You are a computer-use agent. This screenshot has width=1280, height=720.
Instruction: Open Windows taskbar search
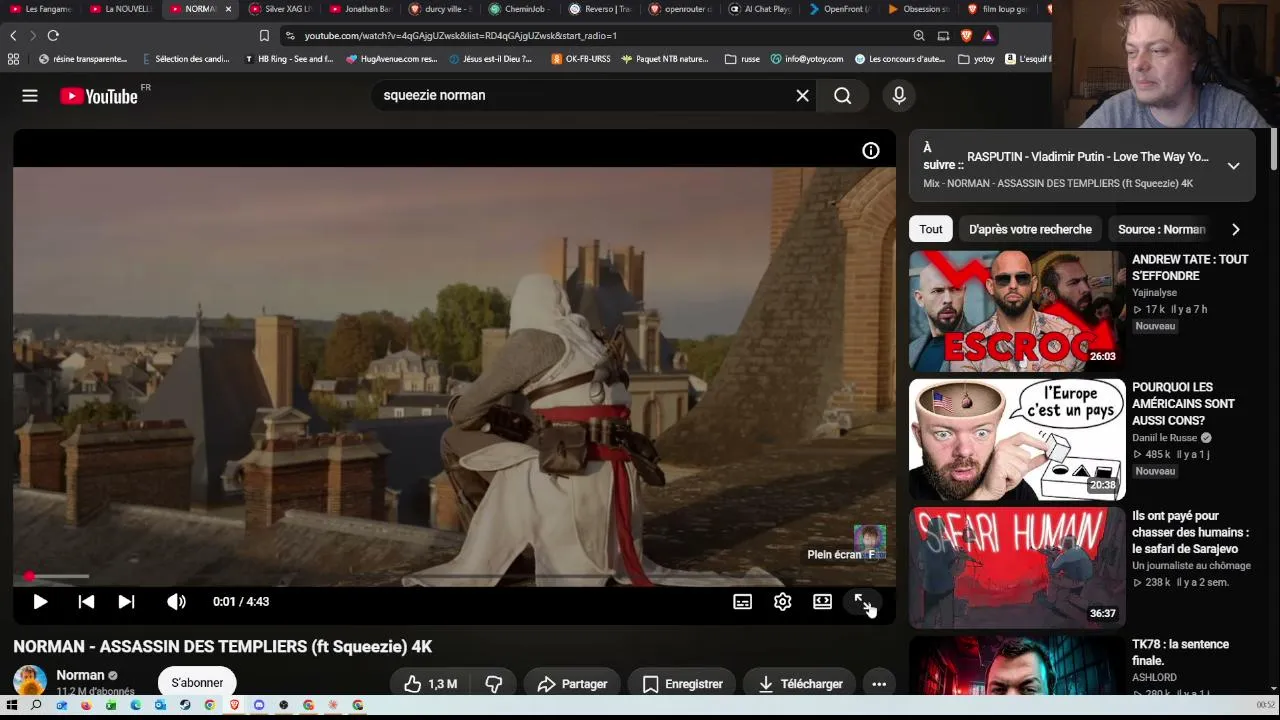(36, 705)
